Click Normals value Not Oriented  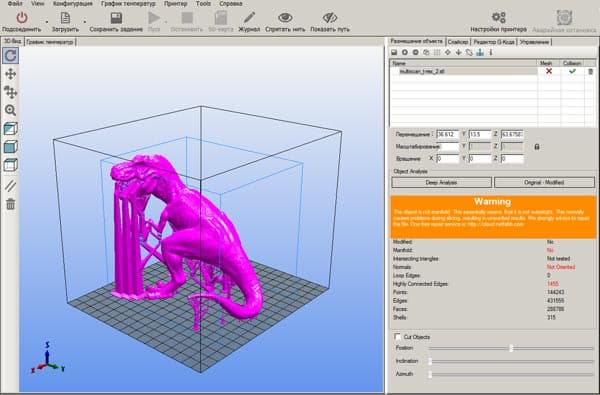(561, 267)
